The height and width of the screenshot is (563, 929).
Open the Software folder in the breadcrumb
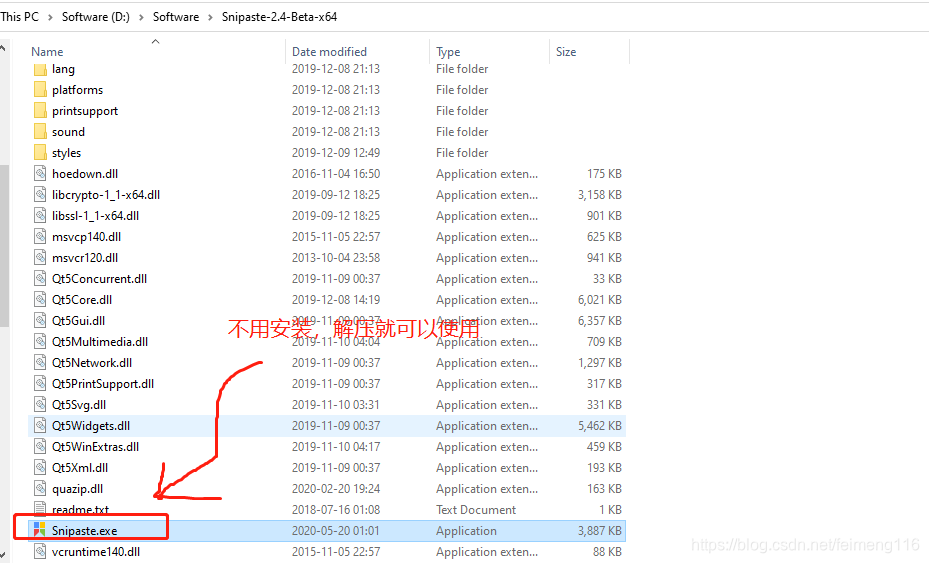(176, 17)
